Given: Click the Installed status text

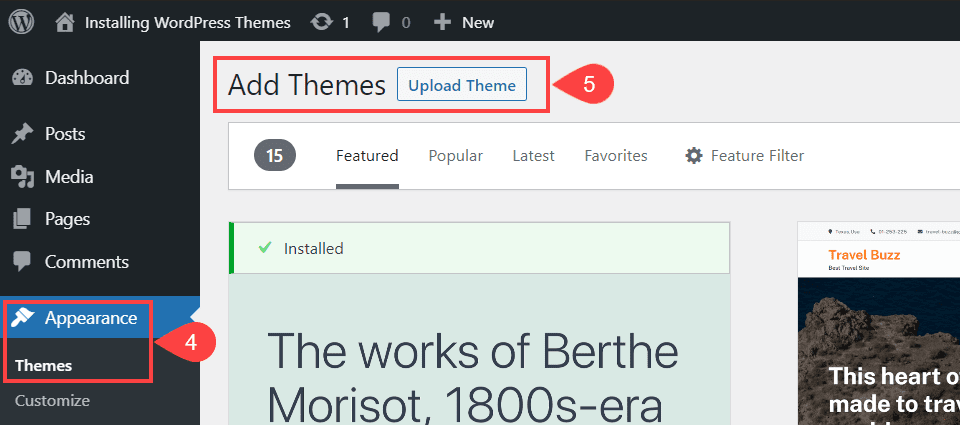Looking at the screenshot, I should [x=313, y=249].
